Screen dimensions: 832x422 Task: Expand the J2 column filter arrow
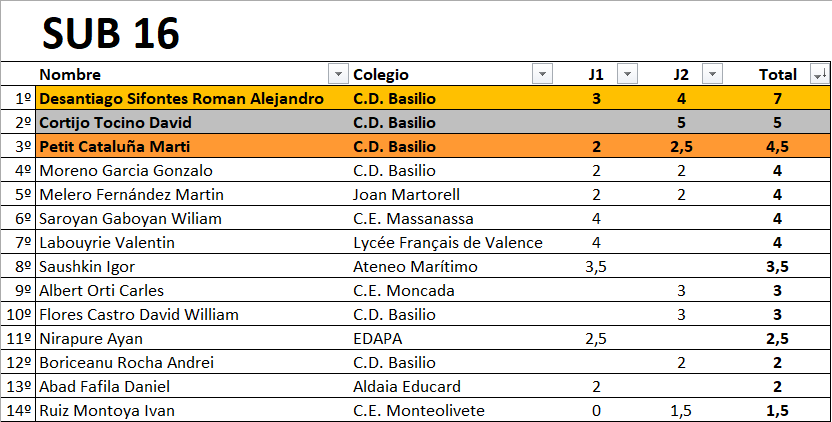click(x=712, y=74)
